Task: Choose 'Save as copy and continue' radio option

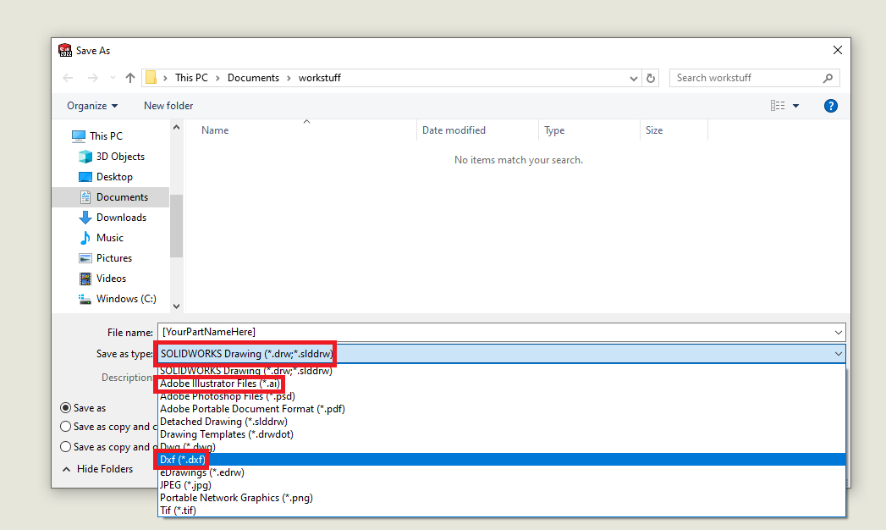Action: coord(66,427)
